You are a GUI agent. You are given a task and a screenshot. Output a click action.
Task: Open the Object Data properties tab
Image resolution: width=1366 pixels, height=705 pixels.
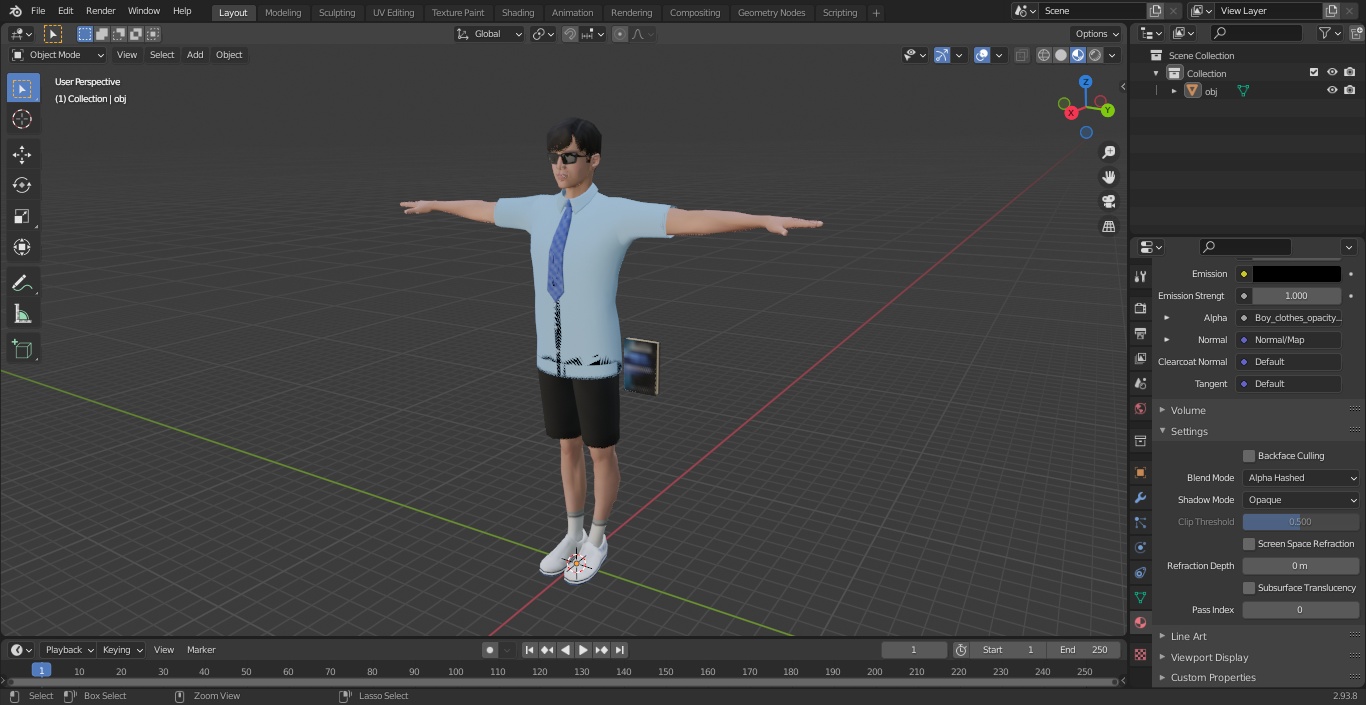[x=1140, y=597]
